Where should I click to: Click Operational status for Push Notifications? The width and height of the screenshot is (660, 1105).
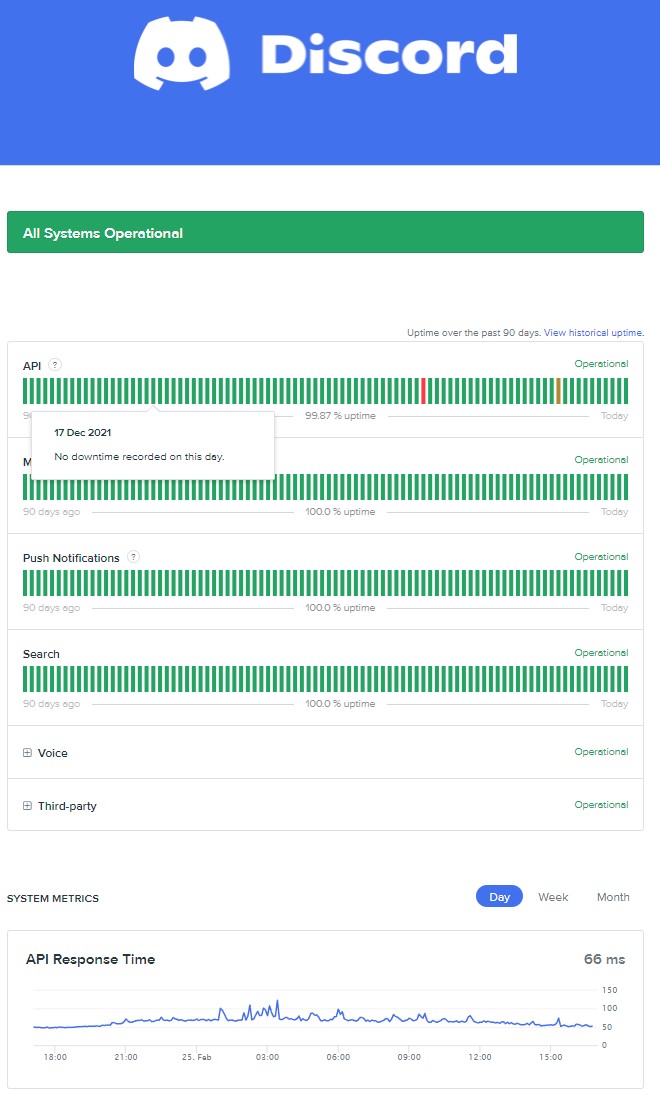pos(601,557)
